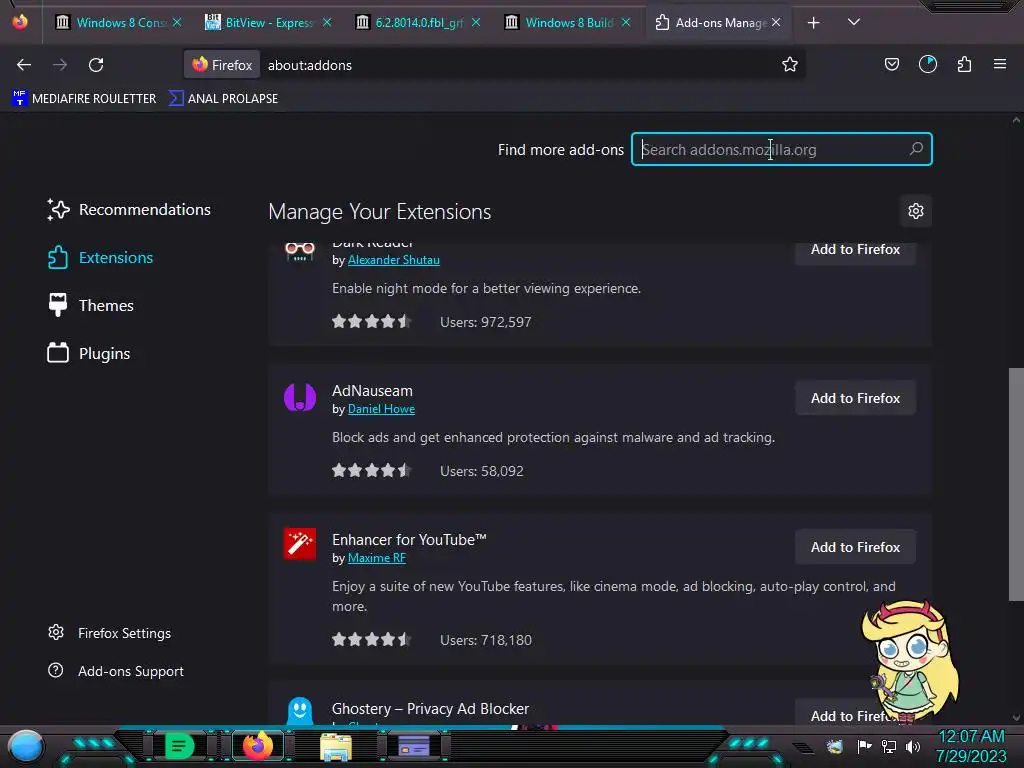Image resolution: width=1024 pixels, height=768 pixels.
Task: Open the Recommendations sidebar section
Action: 129,210
